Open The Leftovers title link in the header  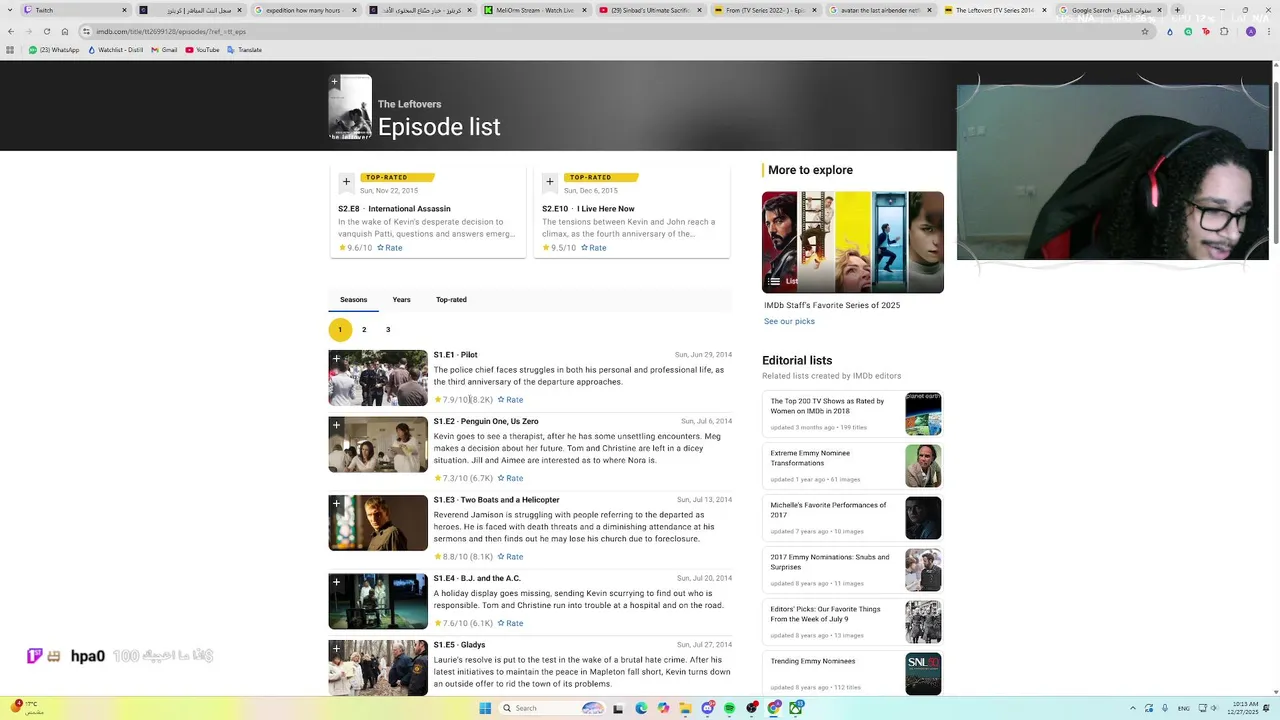(x=409, y=104)
